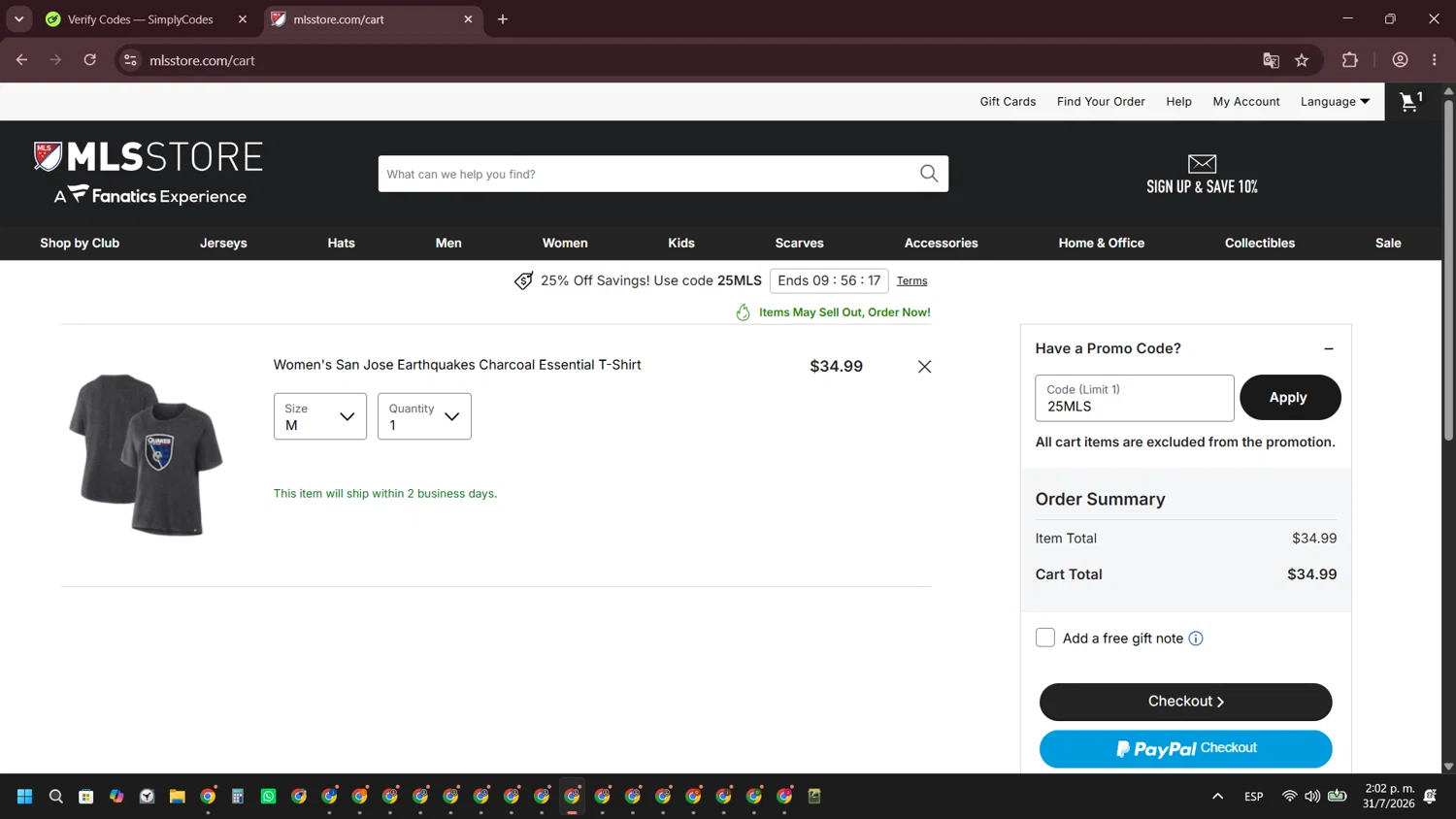
Task: Click the browser address bar URL
Action: (x=202, y=60)
